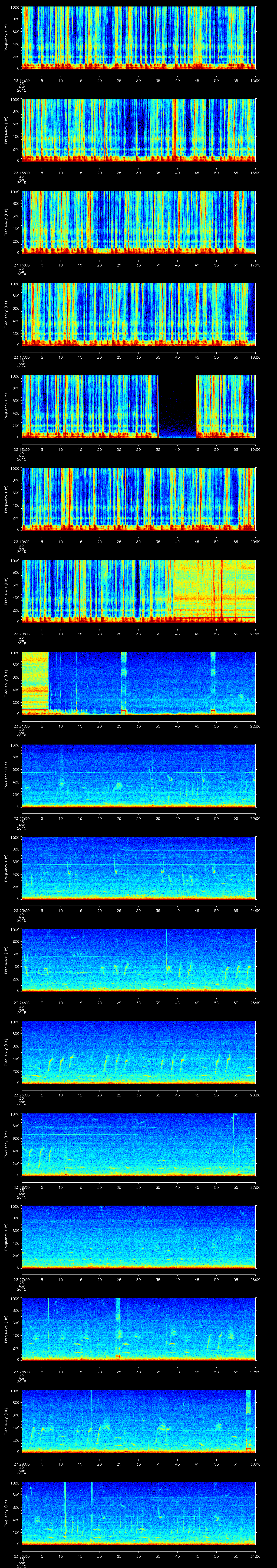
Task: Select the spectrogram panel starting at 23:22:00
Action: 139,775
